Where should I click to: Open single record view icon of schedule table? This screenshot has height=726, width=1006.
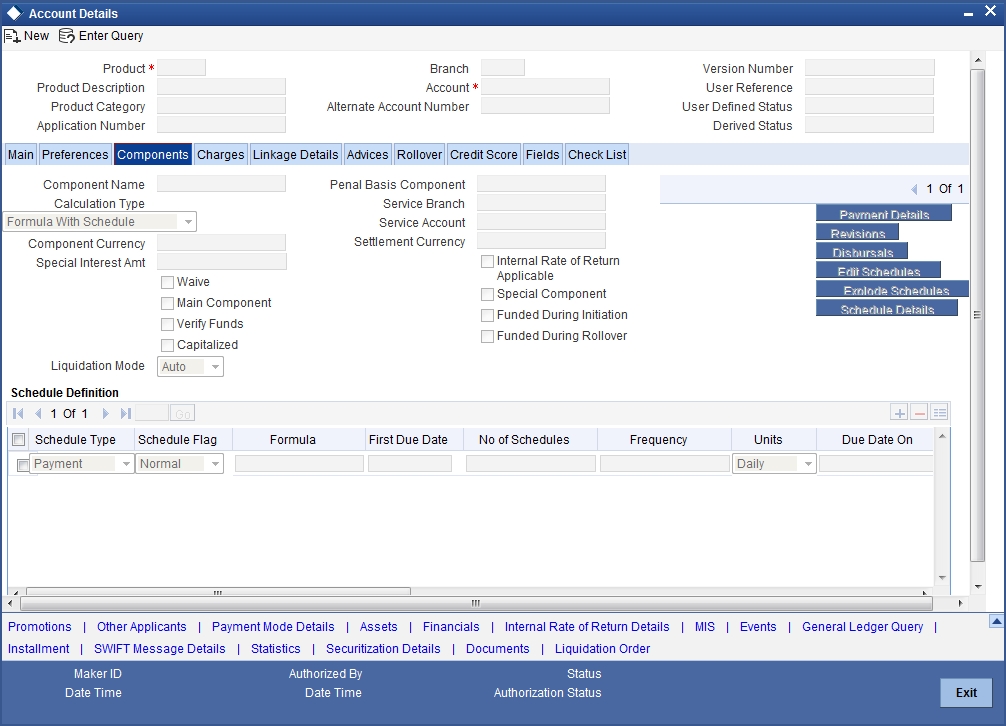point(940,413)
